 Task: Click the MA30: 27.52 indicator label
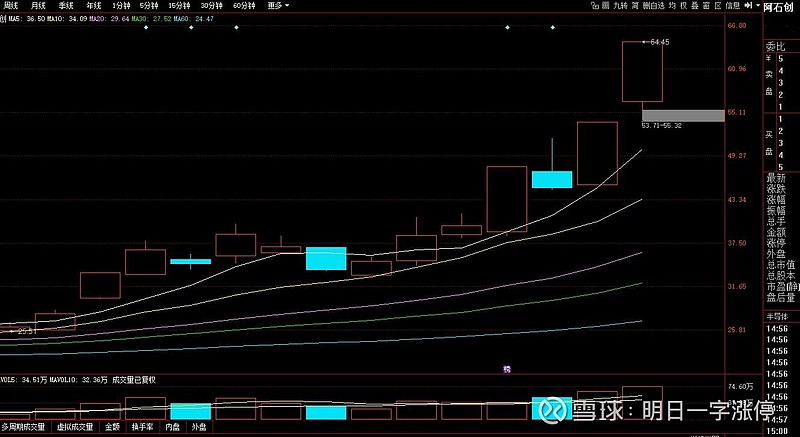tap(151, 19)
